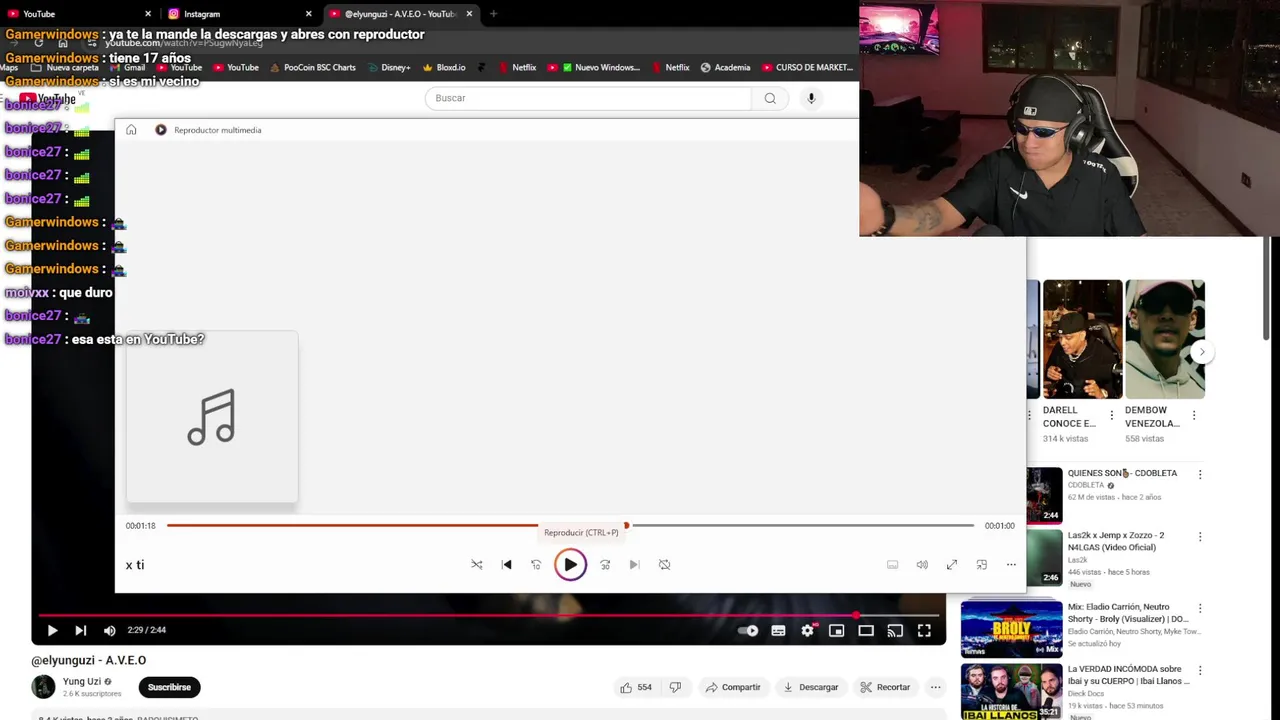Skip back 10 seconds in media player
This screenshot has width=1280, height=720.
[536, 565]
